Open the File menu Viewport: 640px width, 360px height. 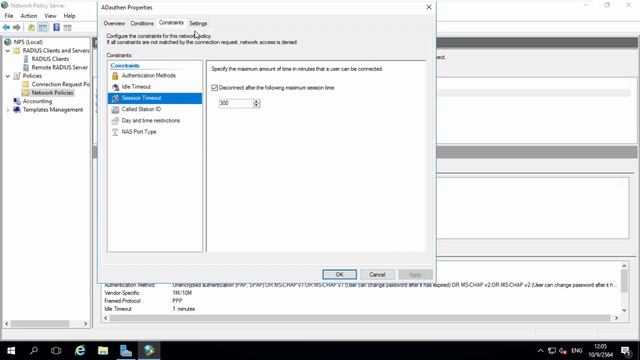tap(9, 16)
